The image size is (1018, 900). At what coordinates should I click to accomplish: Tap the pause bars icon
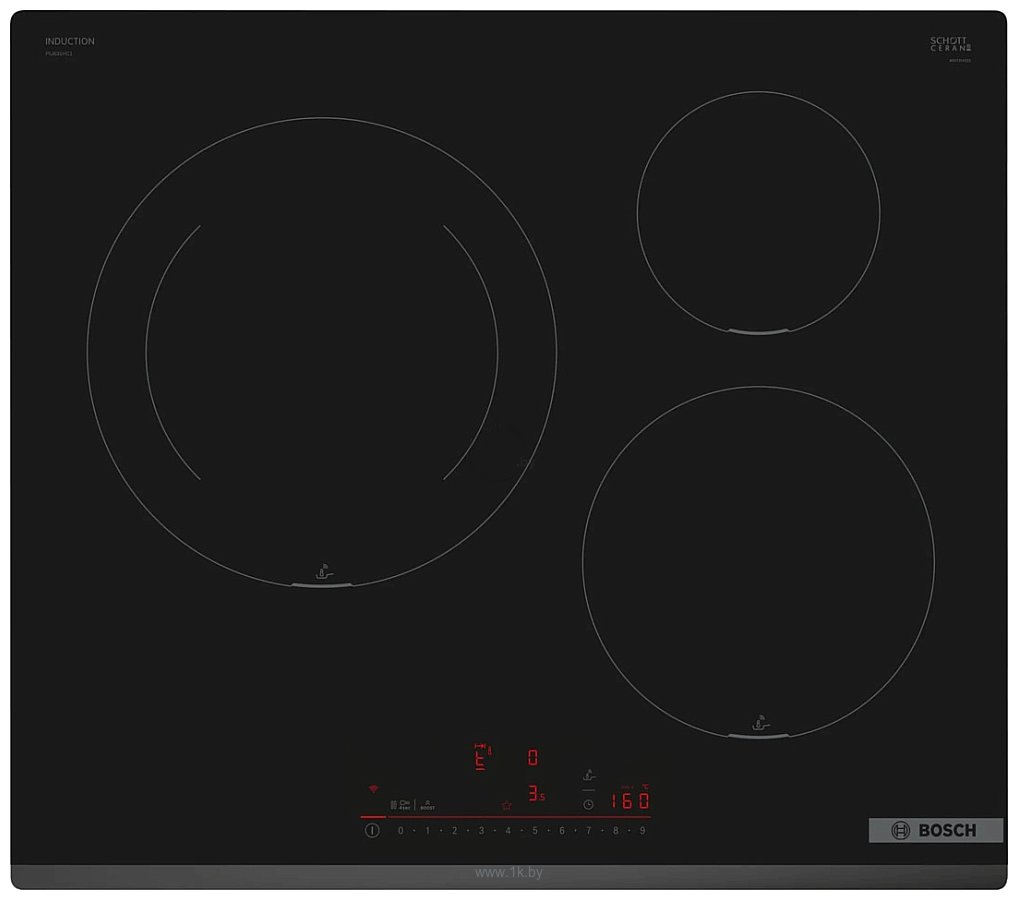tap(393, 805)
